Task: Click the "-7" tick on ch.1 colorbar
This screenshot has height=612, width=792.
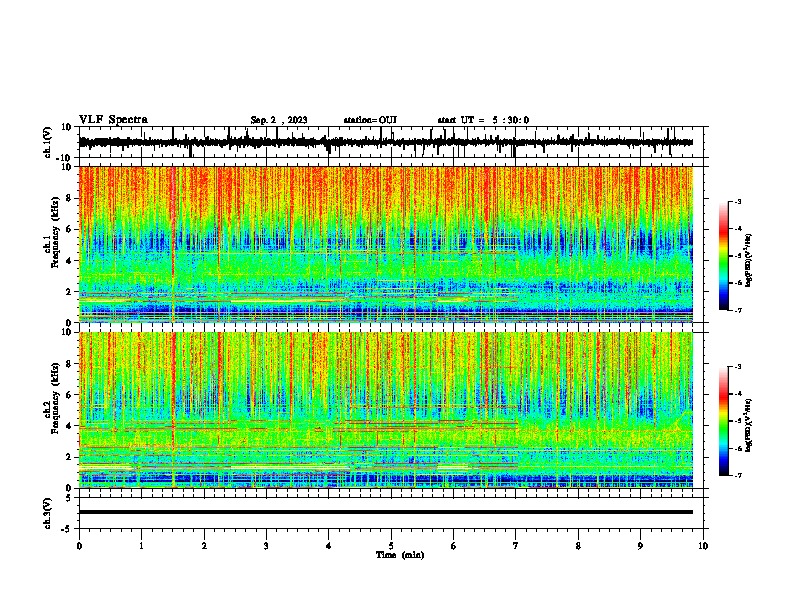Action: [737, 311]
